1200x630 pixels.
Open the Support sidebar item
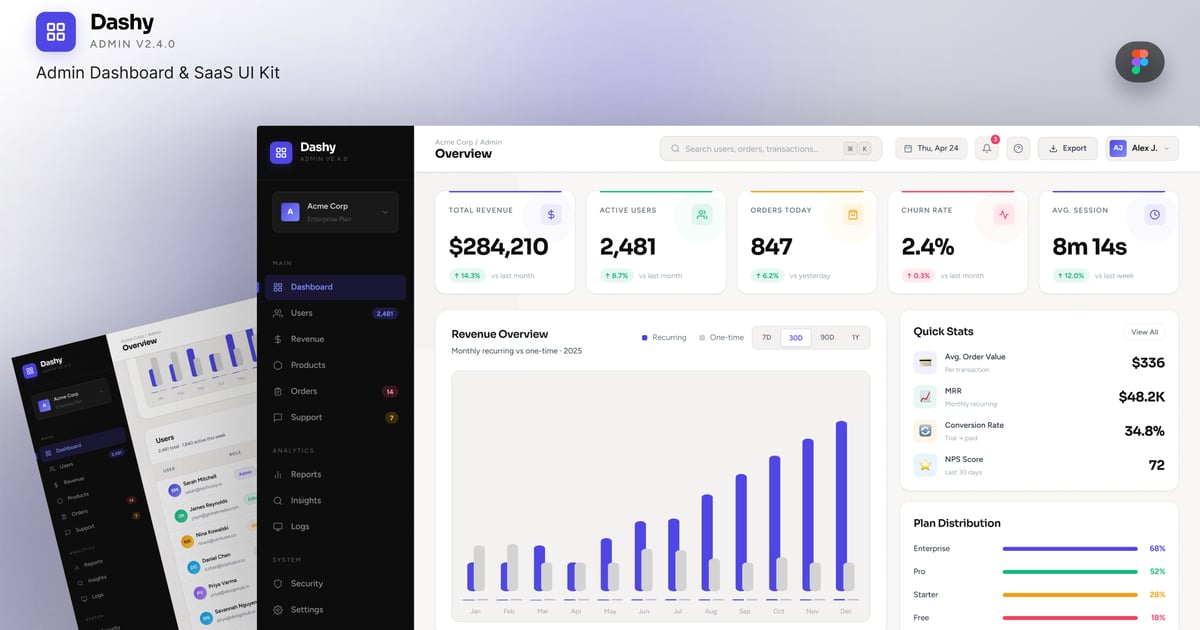coord(335,417)
